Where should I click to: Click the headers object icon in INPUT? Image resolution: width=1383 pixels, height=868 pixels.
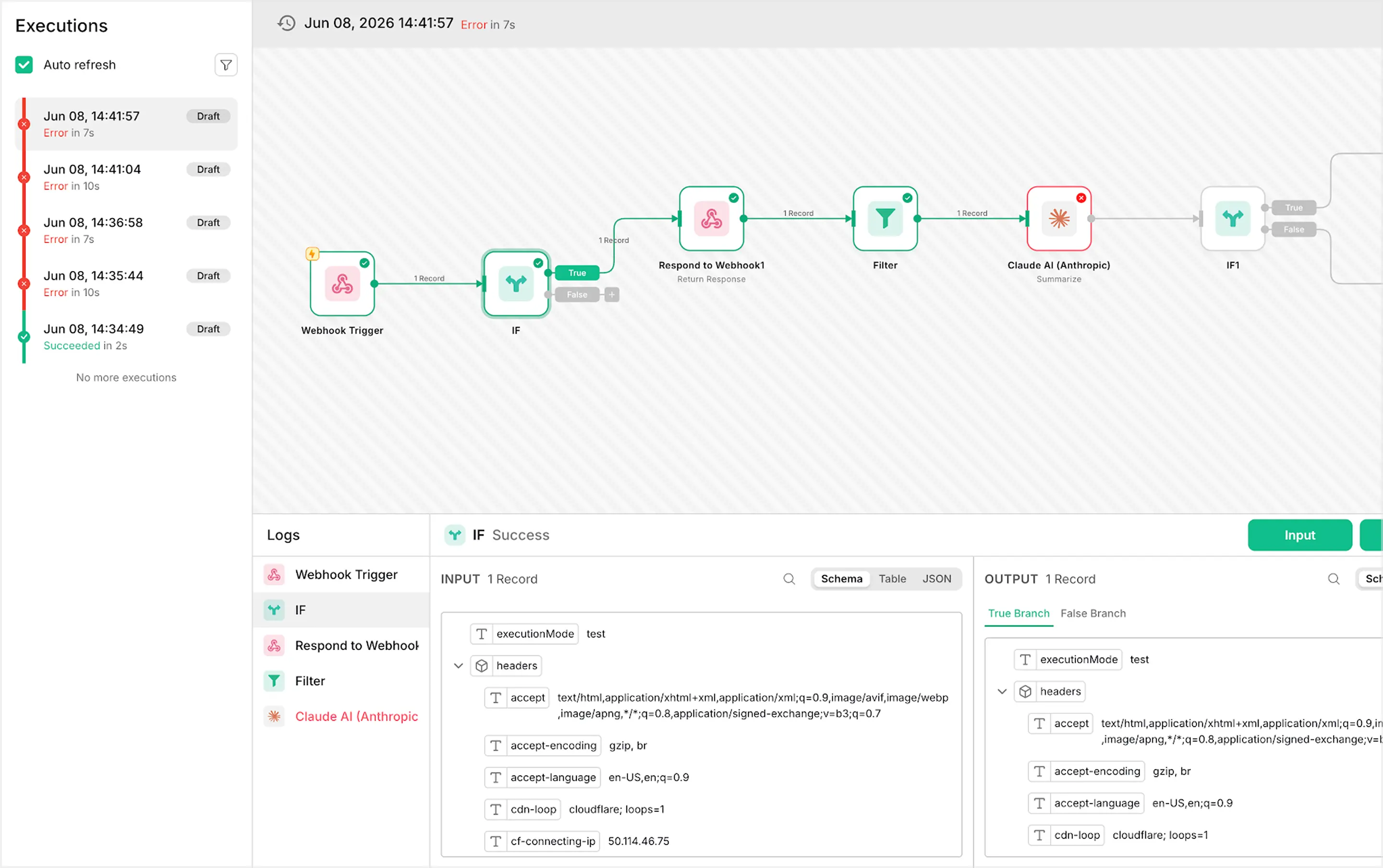482,666
